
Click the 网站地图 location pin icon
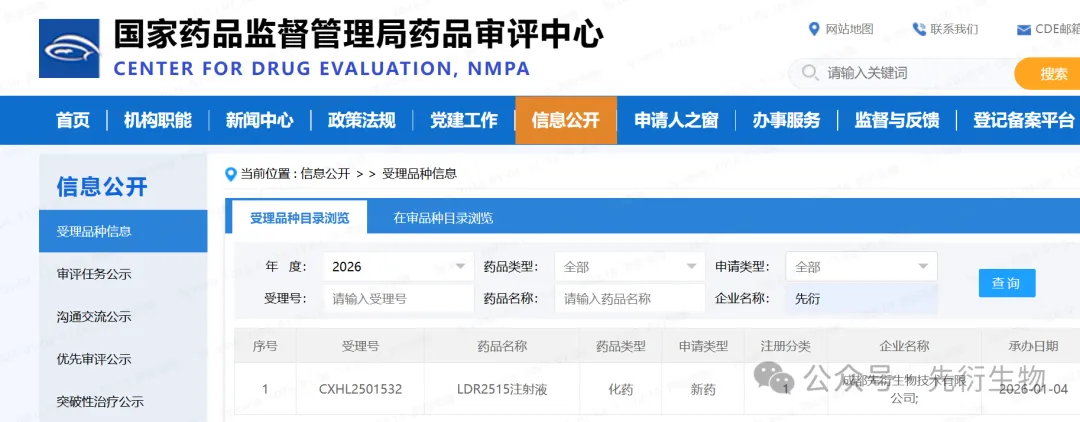pos(814,29)
